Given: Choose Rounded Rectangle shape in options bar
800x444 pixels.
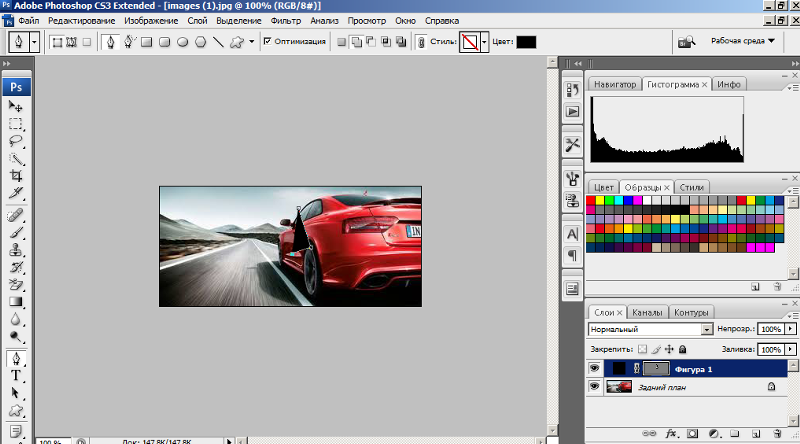Looking at the screenshot, I should 164,42.
